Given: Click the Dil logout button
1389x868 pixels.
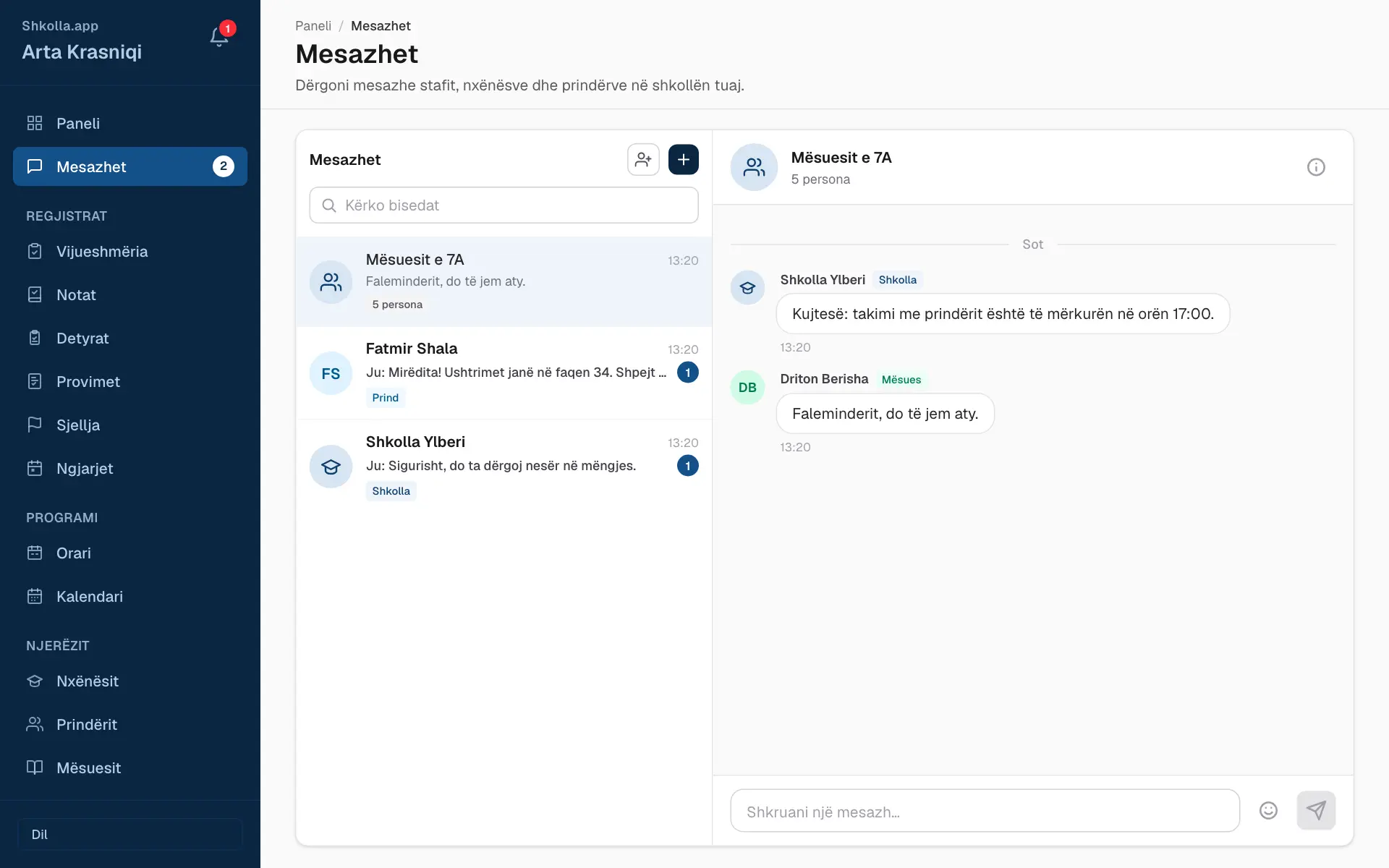Looking at the screenshot, I should point(130,834).
